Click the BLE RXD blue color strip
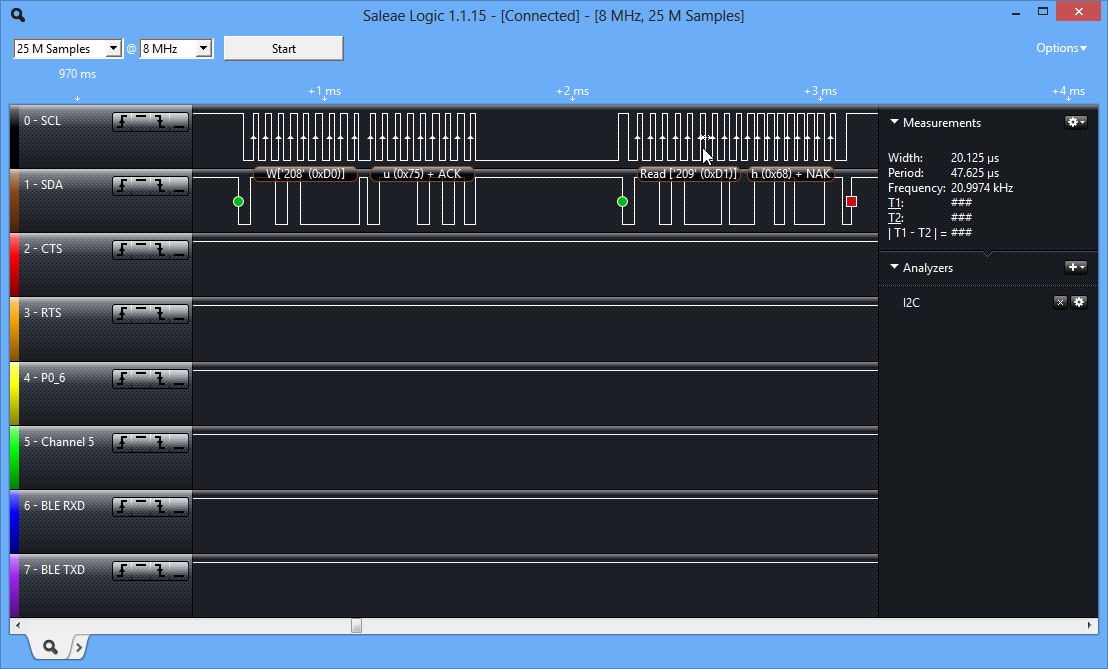The image size is (1108, 669). [x=14, y=521]
